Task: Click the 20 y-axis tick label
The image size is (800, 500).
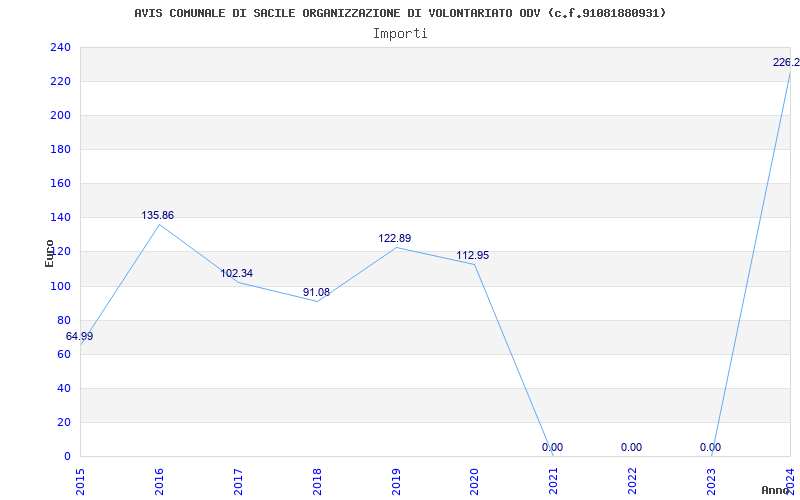Action: [64, 422]
